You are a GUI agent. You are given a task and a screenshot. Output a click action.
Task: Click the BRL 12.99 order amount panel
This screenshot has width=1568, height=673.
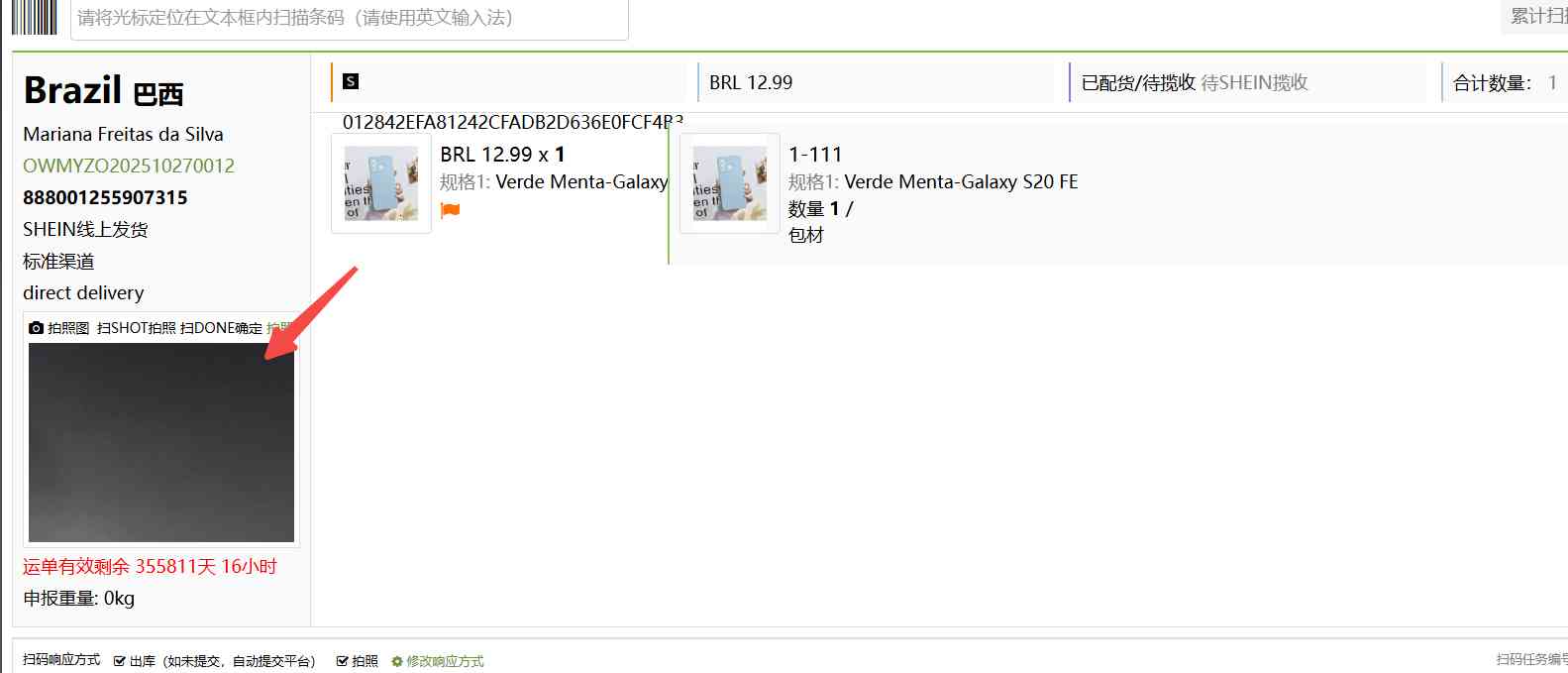point(877,82)
